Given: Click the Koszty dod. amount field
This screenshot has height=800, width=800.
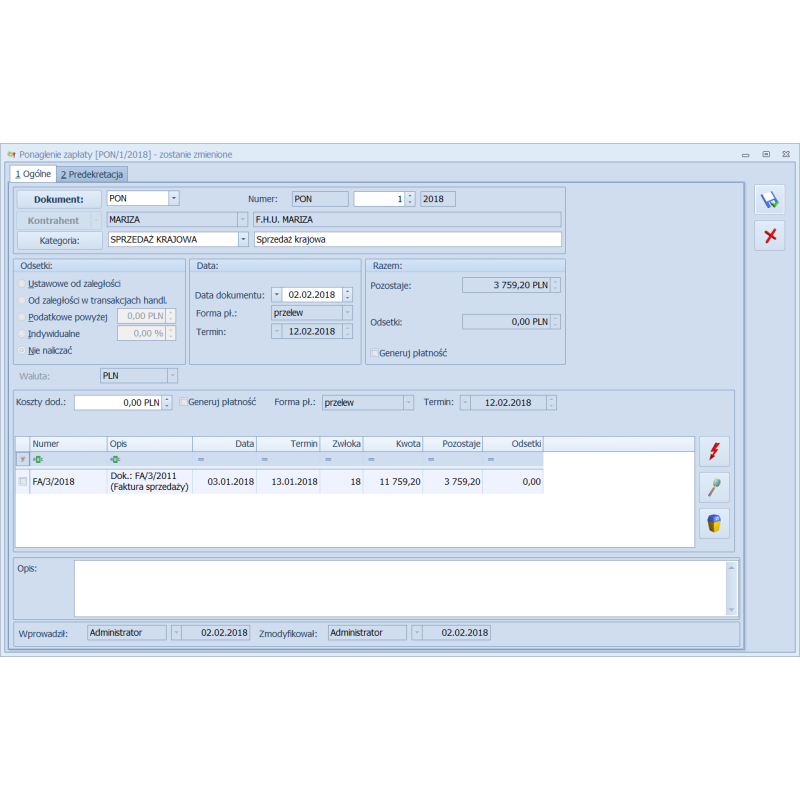Looking at the screenshot, I should pyautogui.click(x=117, y=403).
